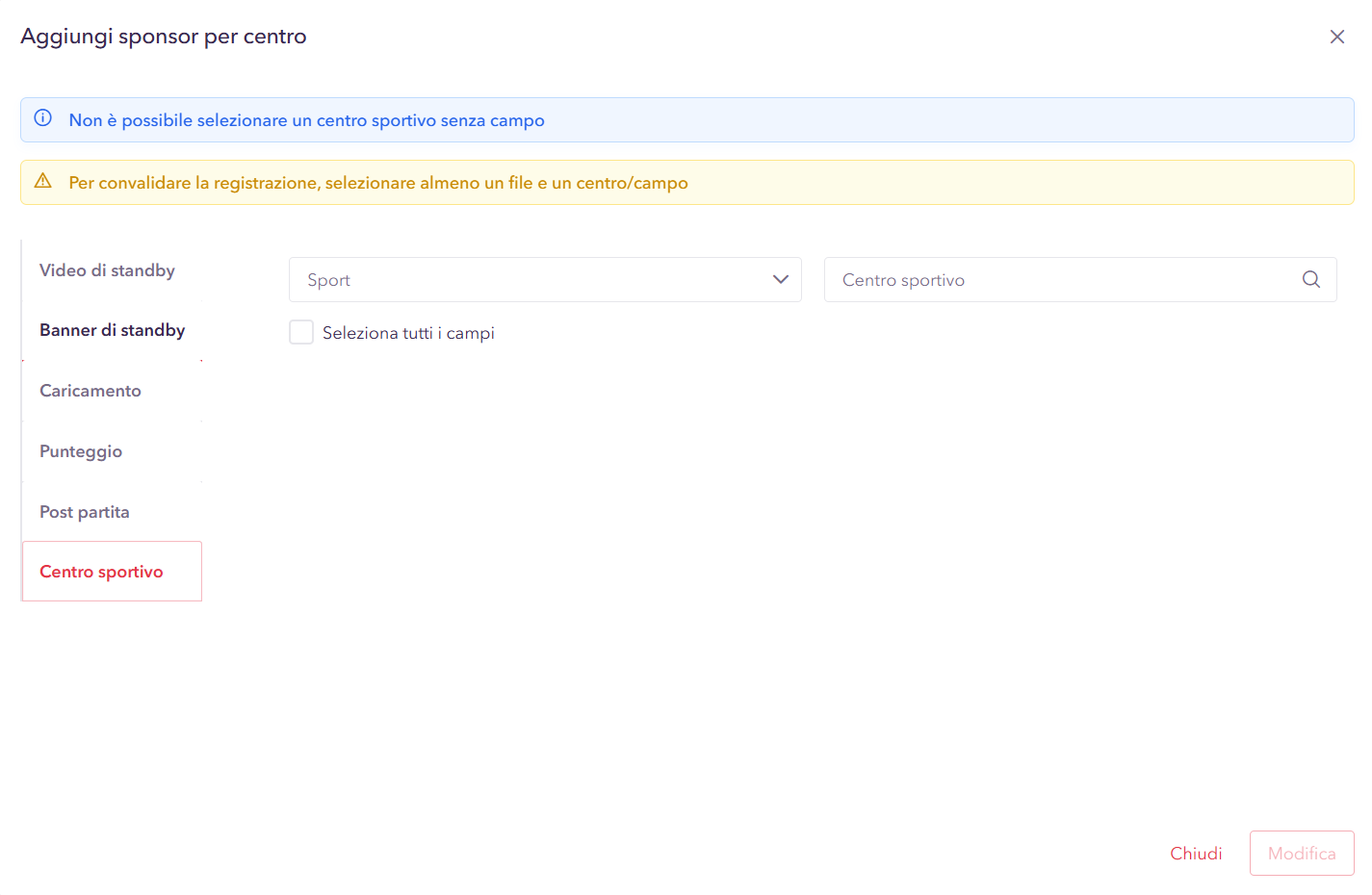Click the 'Aggiungi sponsor per centro' title
Screen dimensions: 1372x895
tap(164, 37)
